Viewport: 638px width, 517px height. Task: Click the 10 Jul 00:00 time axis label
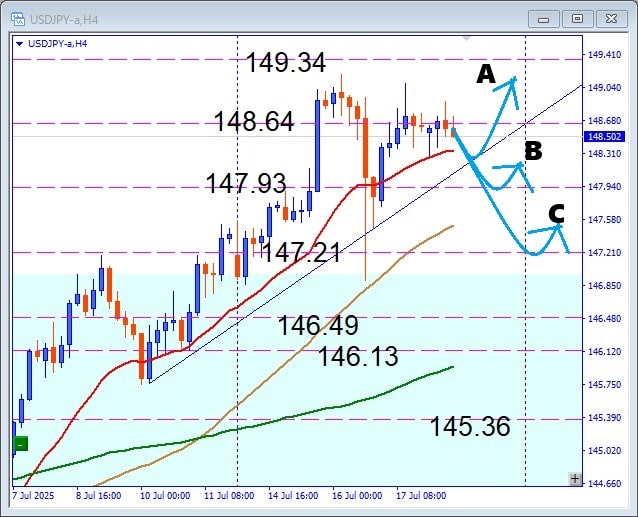point(165,496)
